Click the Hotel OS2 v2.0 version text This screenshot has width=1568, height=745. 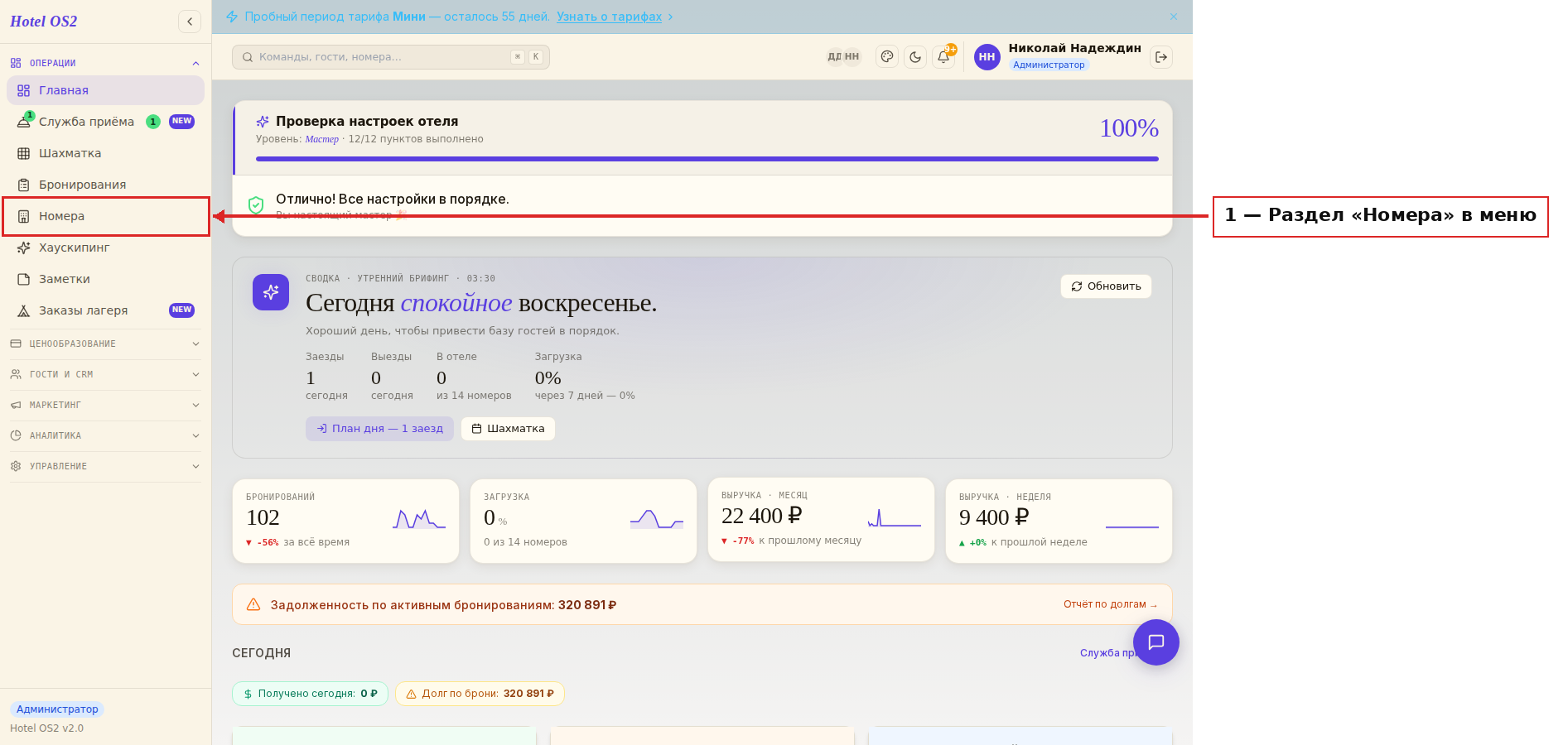tap(46, 728)
